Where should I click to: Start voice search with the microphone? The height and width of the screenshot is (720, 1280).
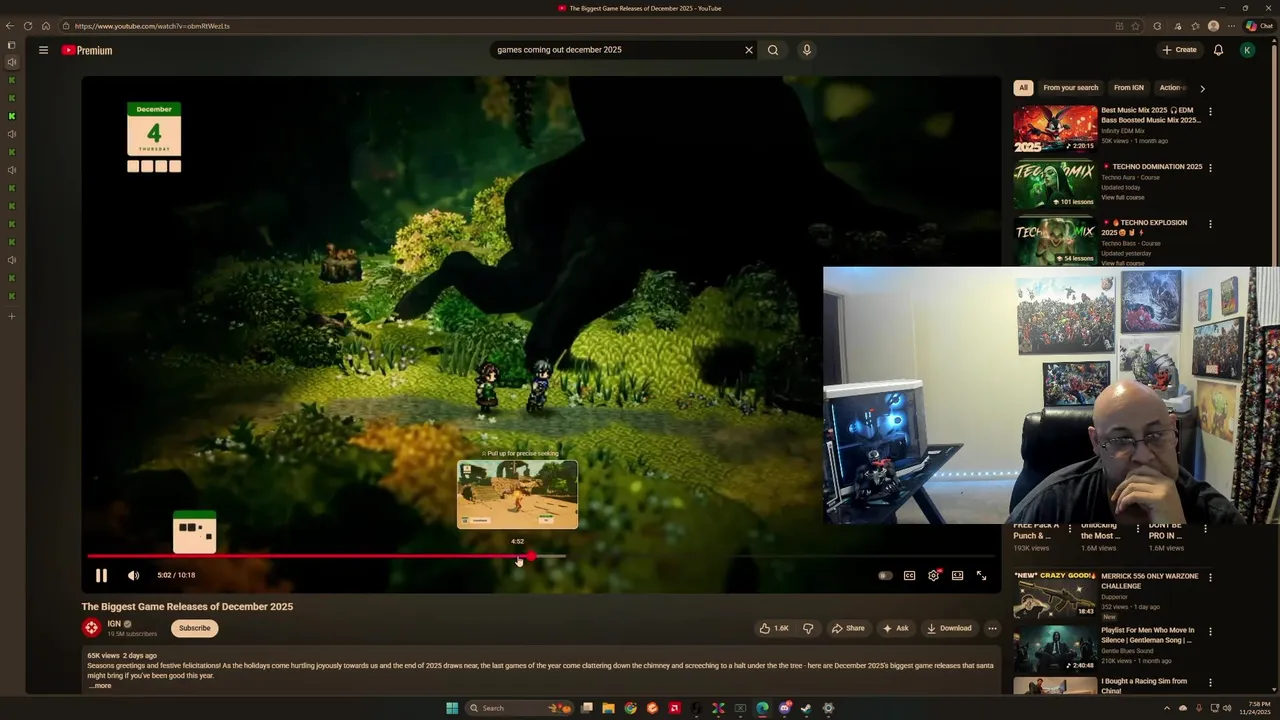pyautogui.click(x=807, y=50)
